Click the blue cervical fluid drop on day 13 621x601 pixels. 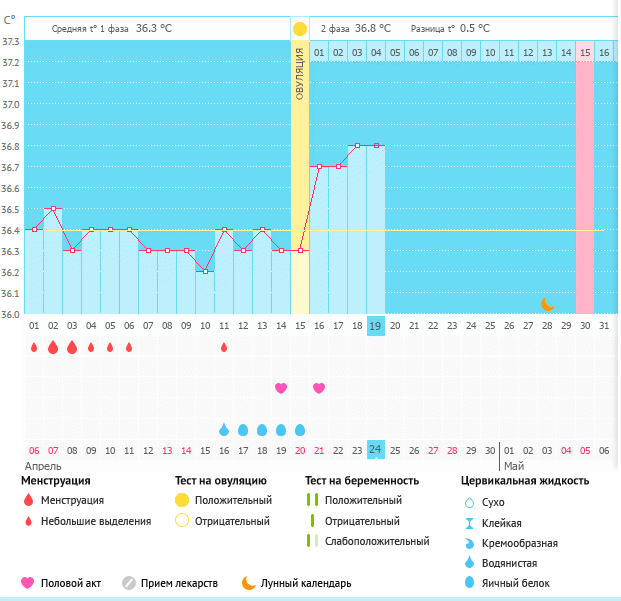262,429
